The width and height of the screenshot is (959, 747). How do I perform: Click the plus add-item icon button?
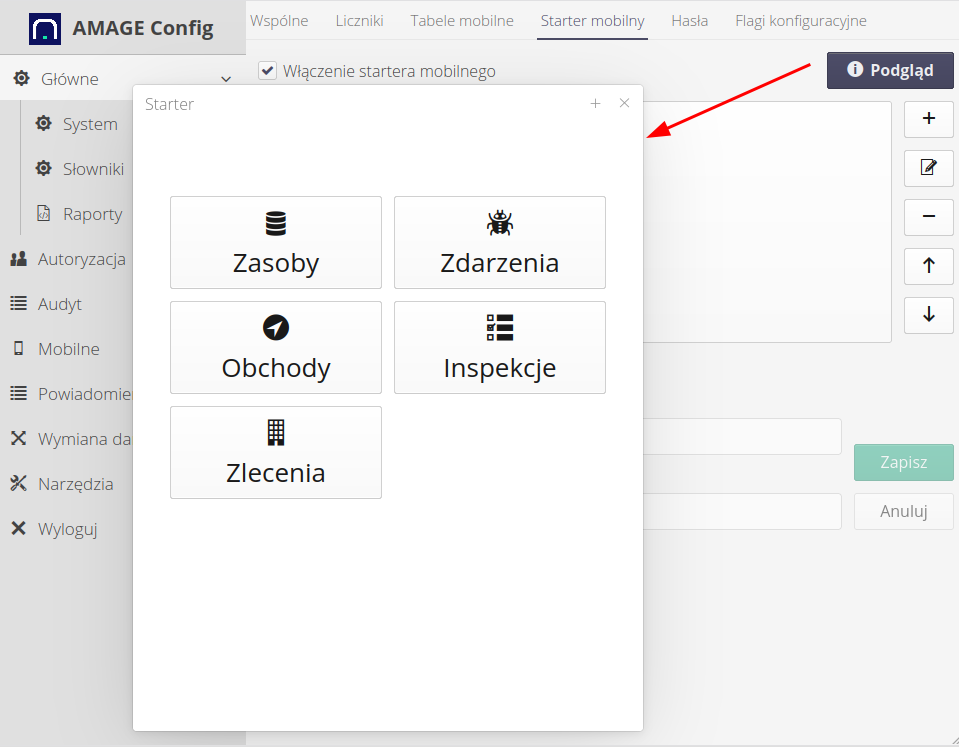coord(928,119)
